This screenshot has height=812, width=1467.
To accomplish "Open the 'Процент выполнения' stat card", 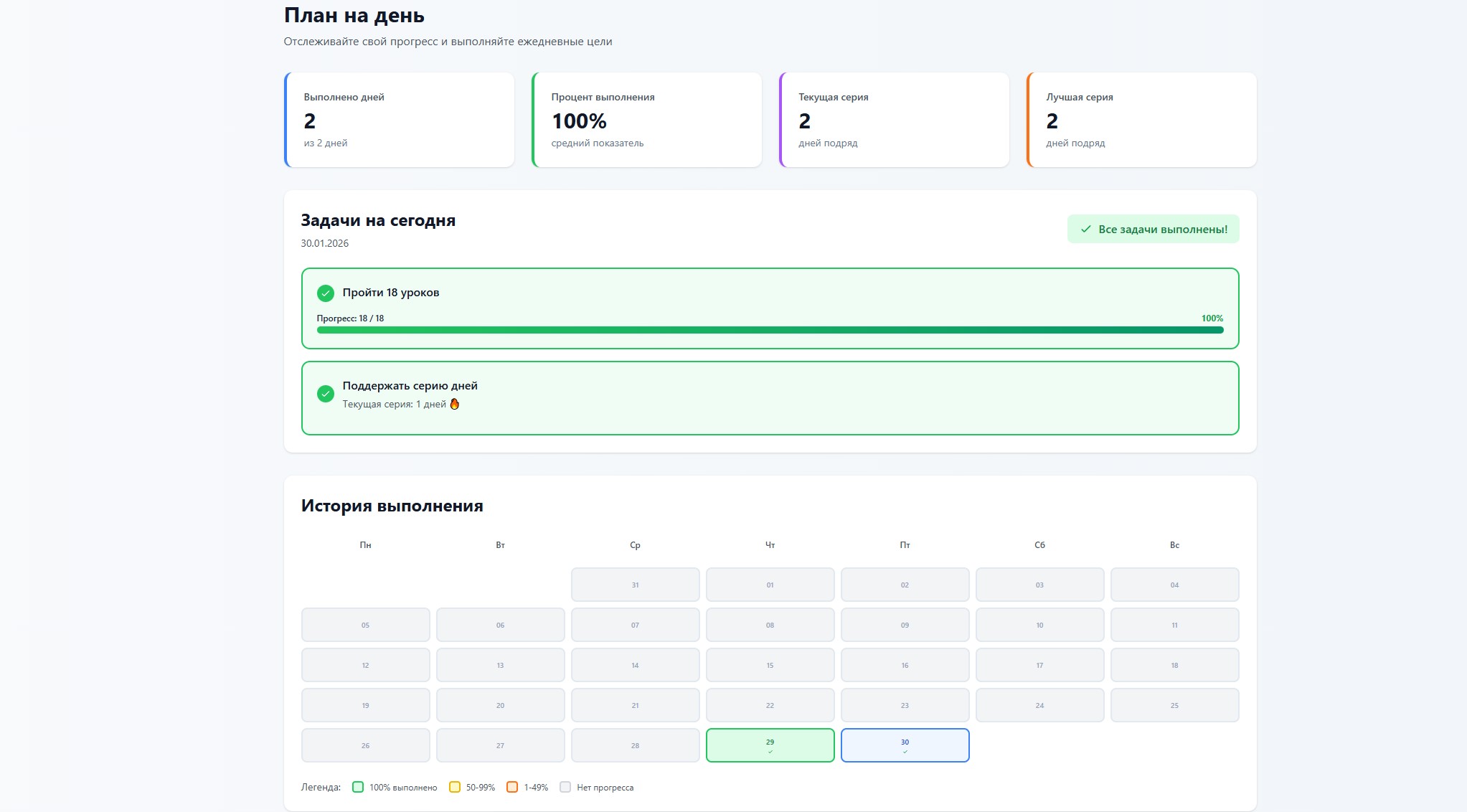I will tap(647, 120).
